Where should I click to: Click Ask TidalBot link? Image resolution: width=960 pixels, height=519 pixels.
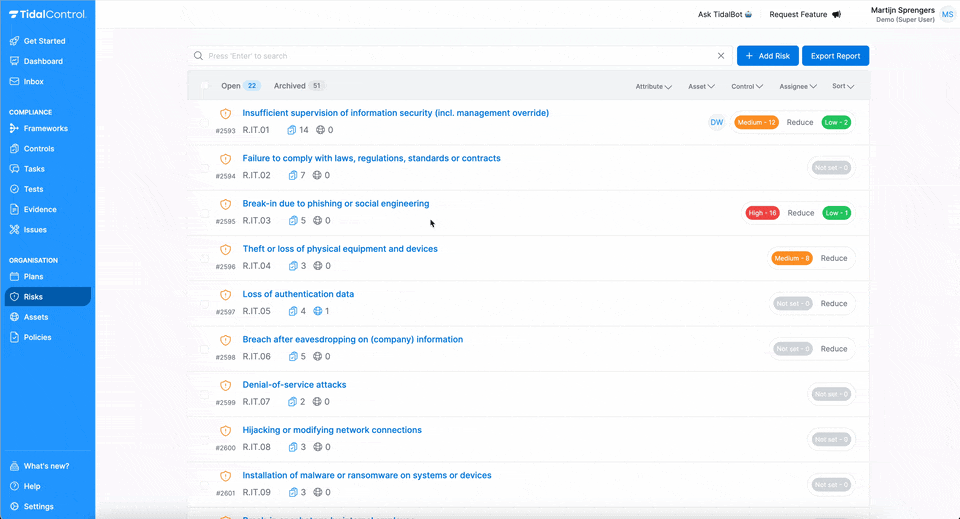725,14
